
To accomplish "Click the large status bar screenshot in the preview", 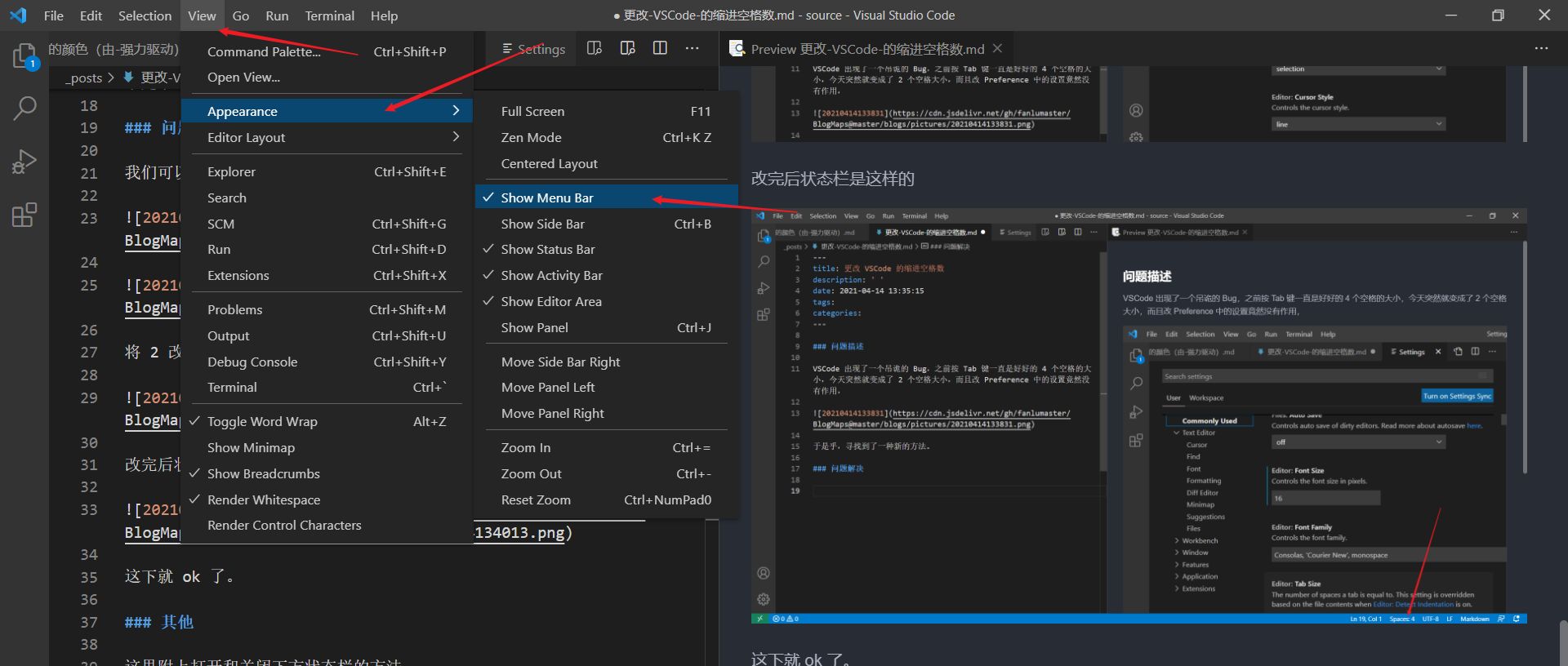I will [1139, 416].
